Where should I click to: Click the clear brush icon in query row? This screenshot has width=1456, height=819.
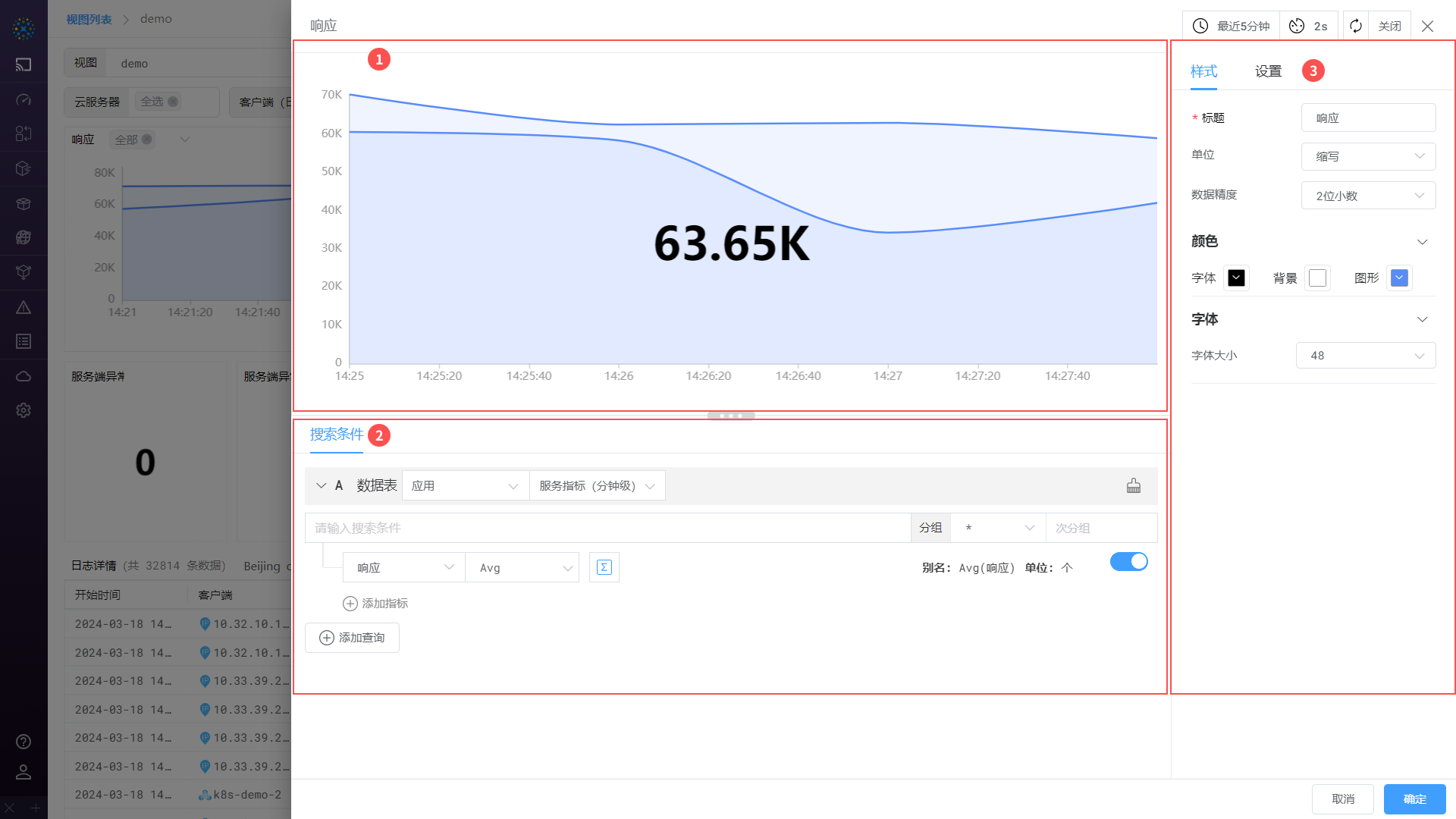tap(1133, 486)
